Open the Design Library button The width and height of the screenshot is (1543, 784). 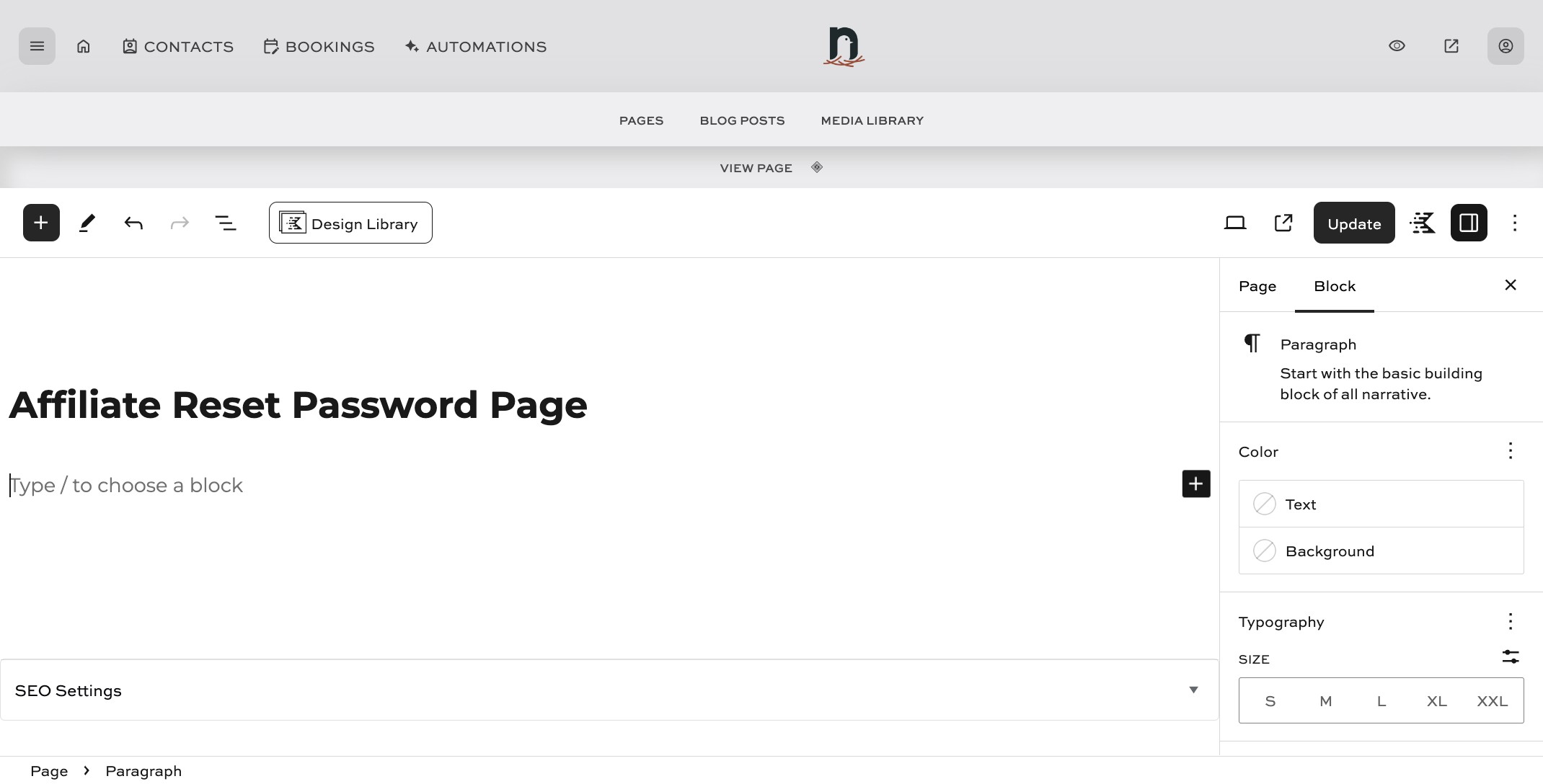(350, 223)
